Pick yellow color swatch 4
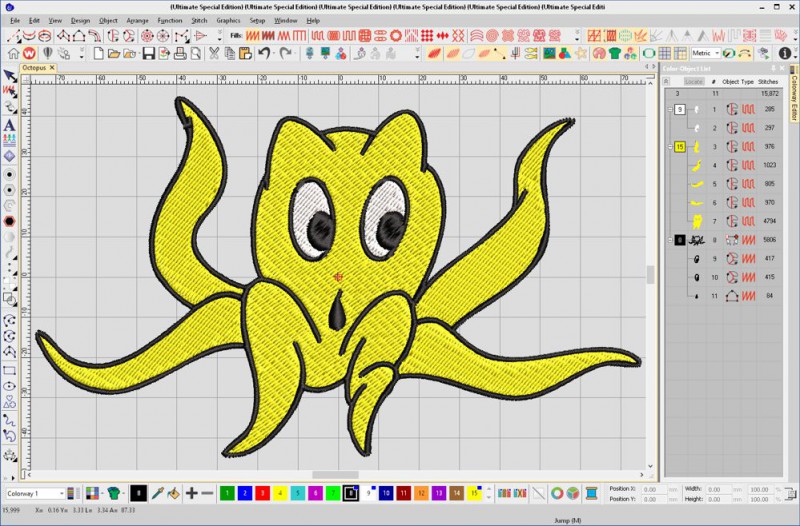Screen dimensions: 800x526 tap(280, 493)
